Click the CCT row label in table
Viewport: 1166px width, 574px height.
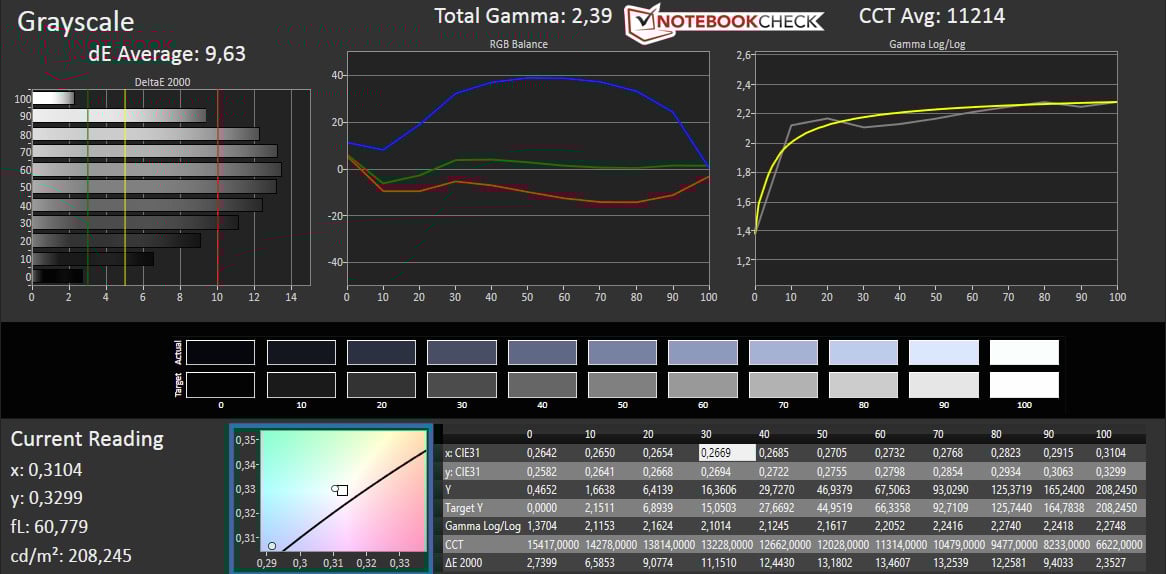(454, 544)
